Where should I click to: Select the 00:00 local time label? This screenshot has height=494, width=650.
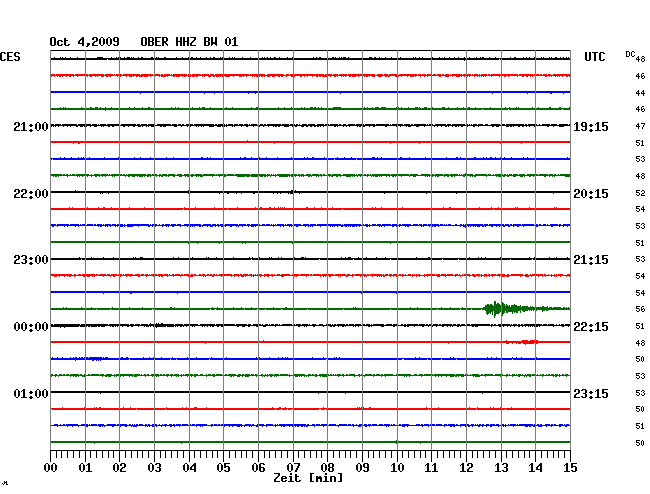(31, 327)
